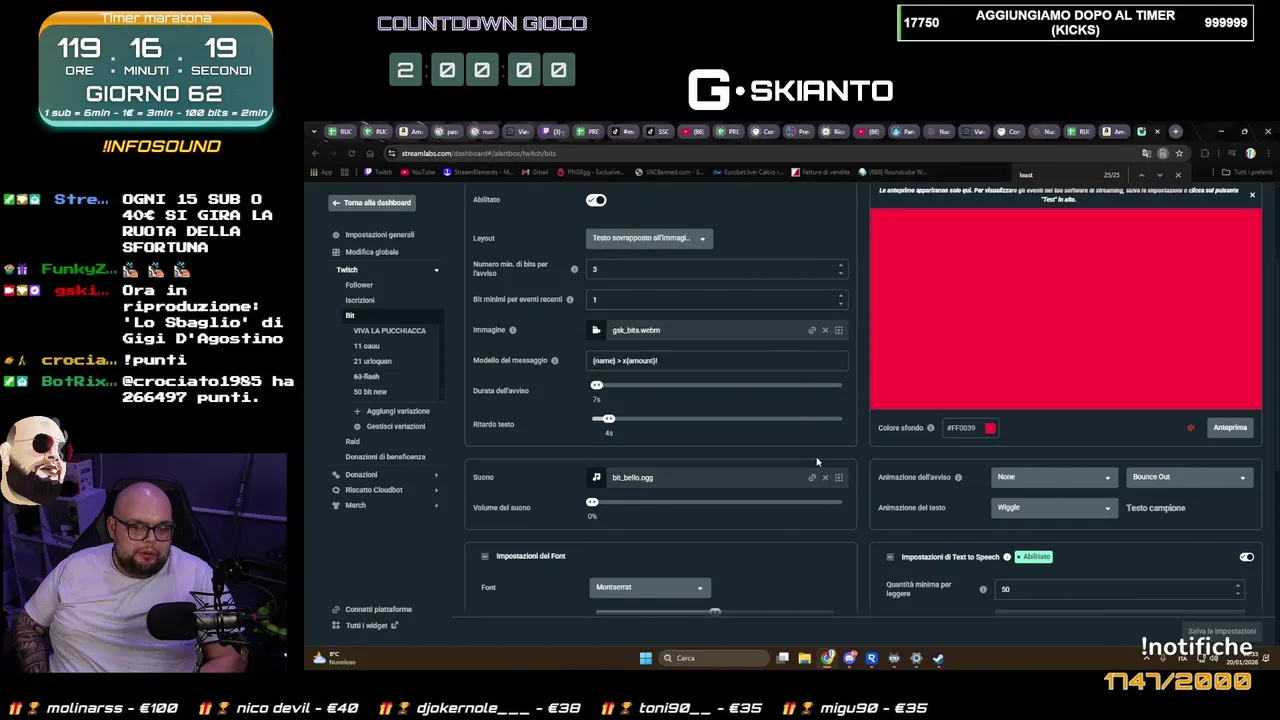Screen dimensions: 1280x720
Task: Show info icon next to Animazione dell'avviso
Action: (958, 477)
